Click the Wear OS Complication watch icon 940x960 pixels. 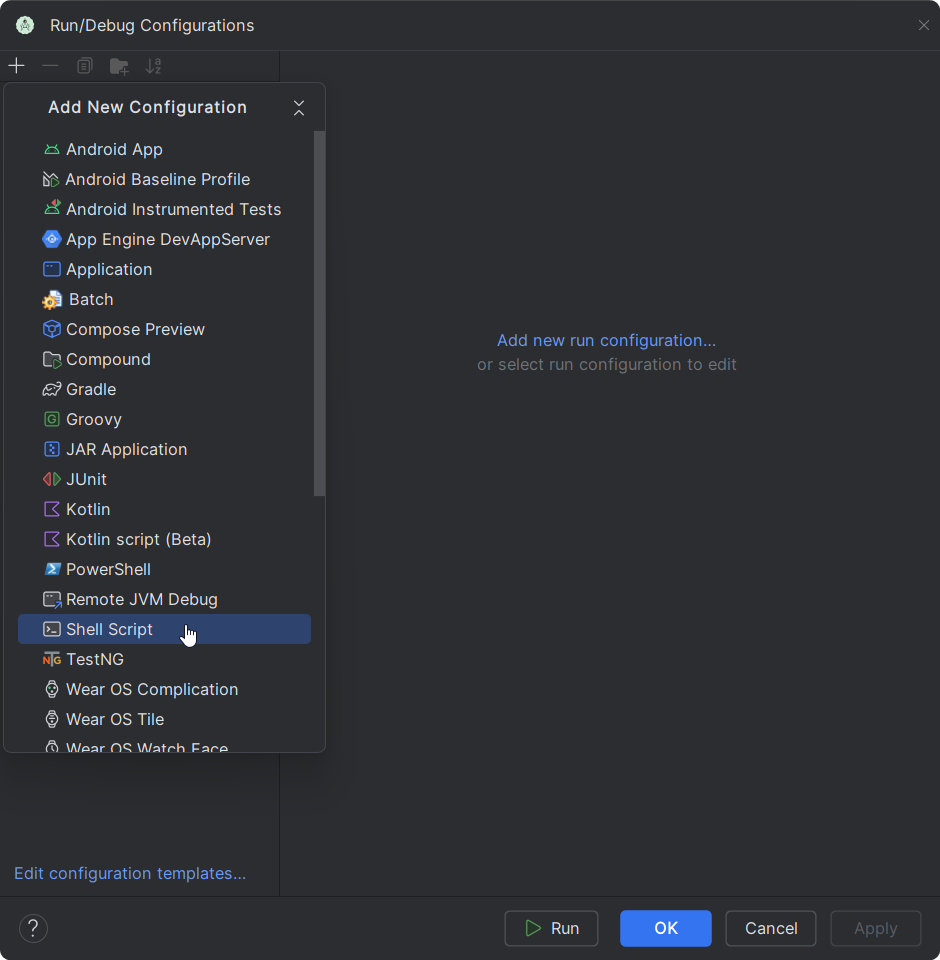click(52, 689)
